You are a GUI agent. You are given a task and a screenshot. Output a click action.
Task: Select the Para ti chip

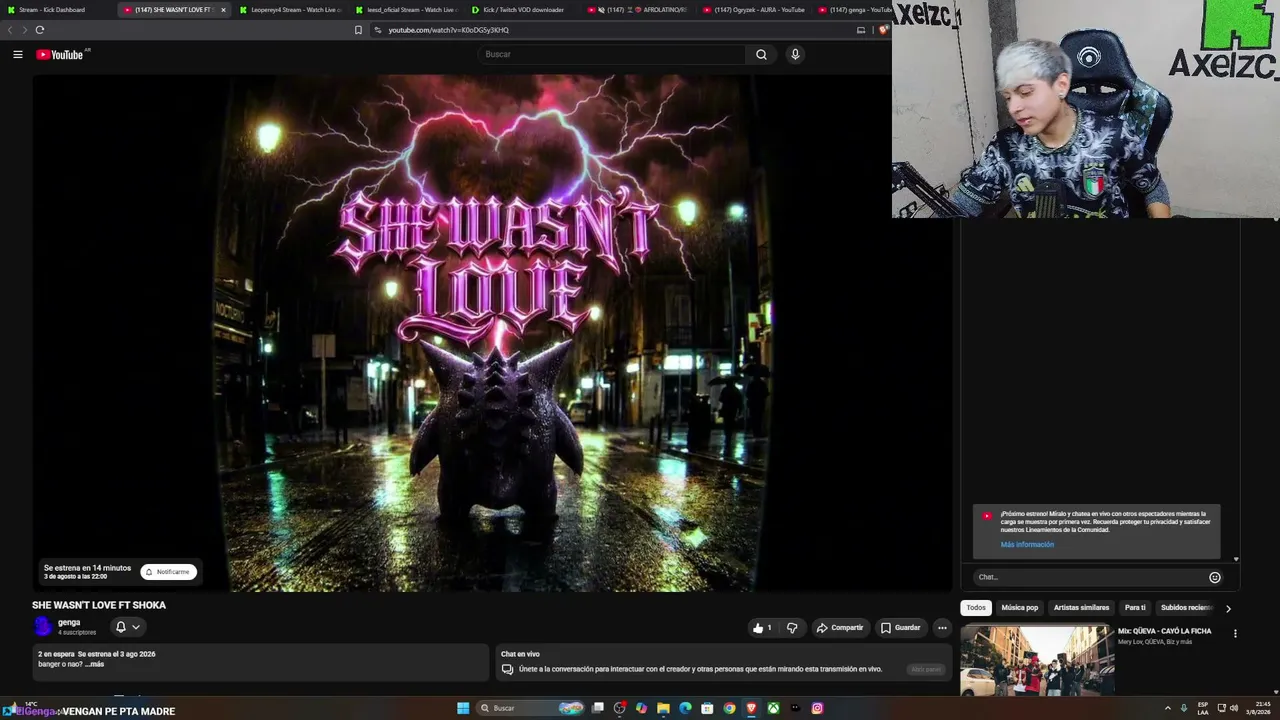(1135, 608)
